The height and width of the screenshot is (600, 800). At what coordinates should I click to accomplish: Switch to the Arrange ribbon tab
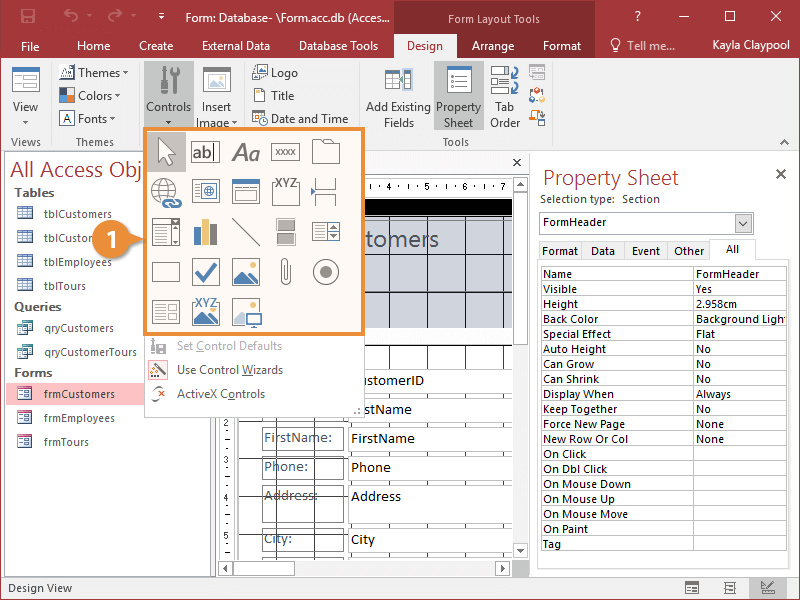pyautogui.click(x=493, y=45)
